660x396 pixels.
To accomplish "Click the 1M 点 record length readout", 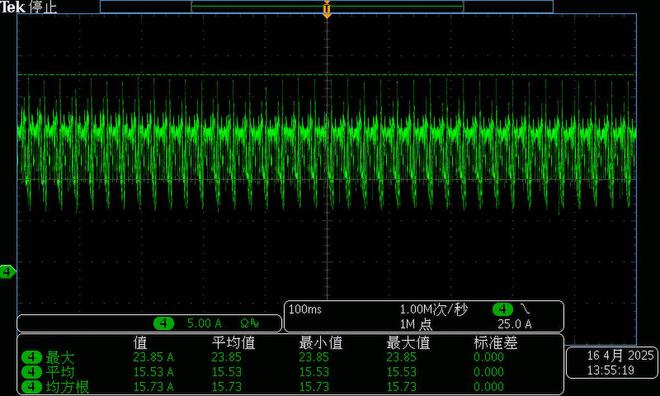I will pyautogui.click(x=416, y=324).
